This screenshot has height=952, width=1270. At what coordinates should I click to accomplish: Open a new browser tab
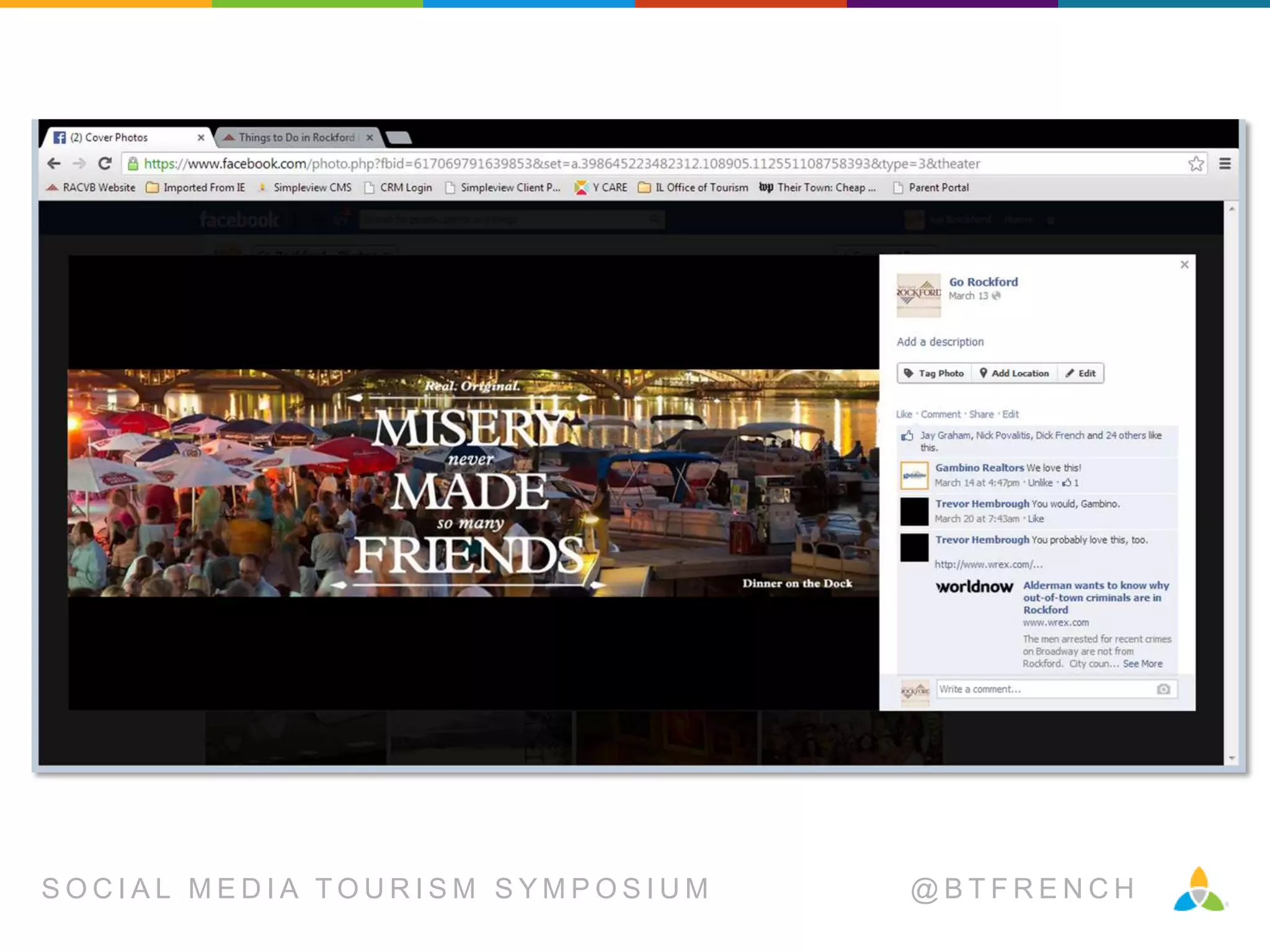tap(399, 137)
